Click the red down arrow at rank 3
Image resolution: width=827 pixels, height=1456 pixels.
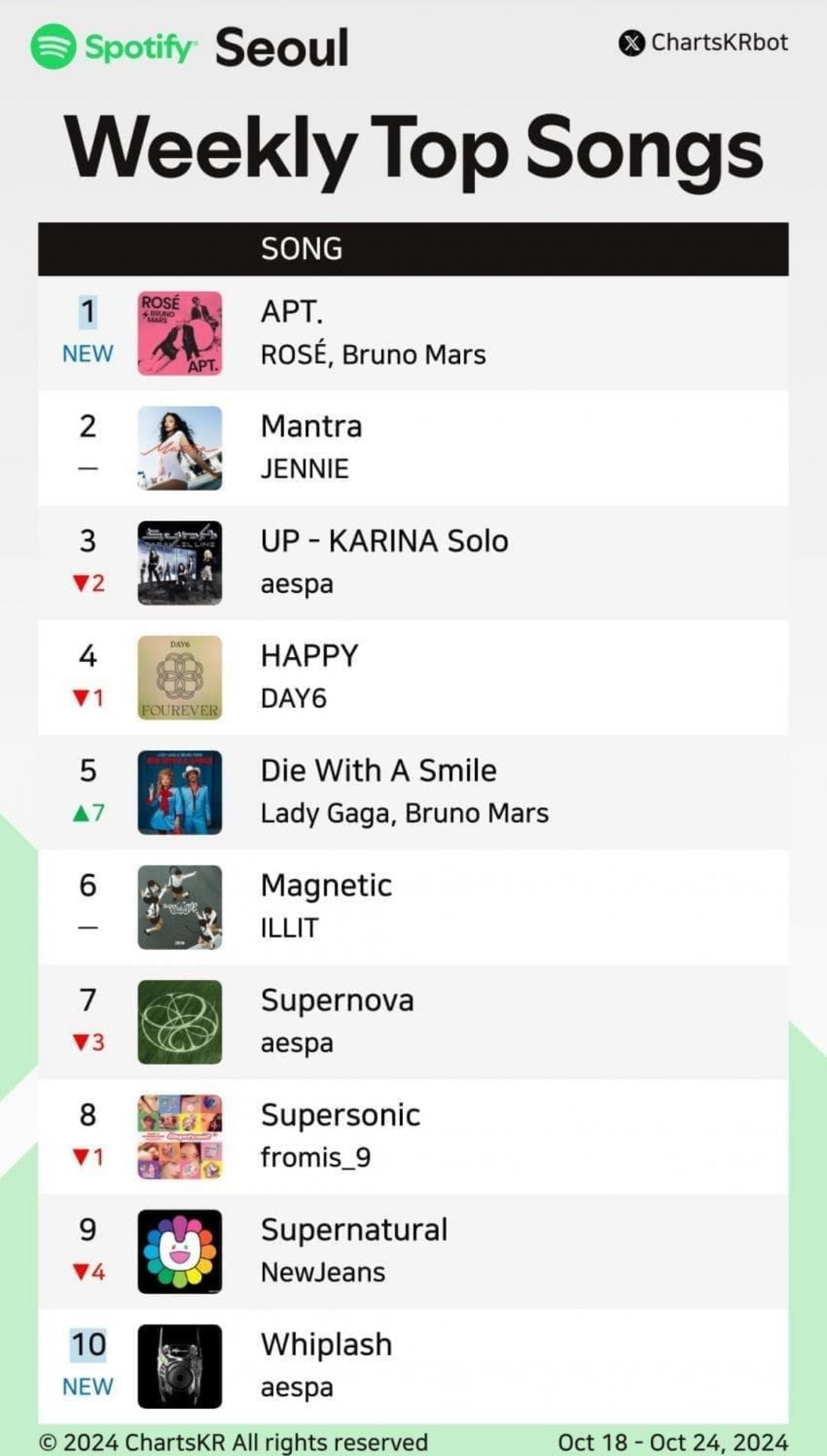point(81,583)
